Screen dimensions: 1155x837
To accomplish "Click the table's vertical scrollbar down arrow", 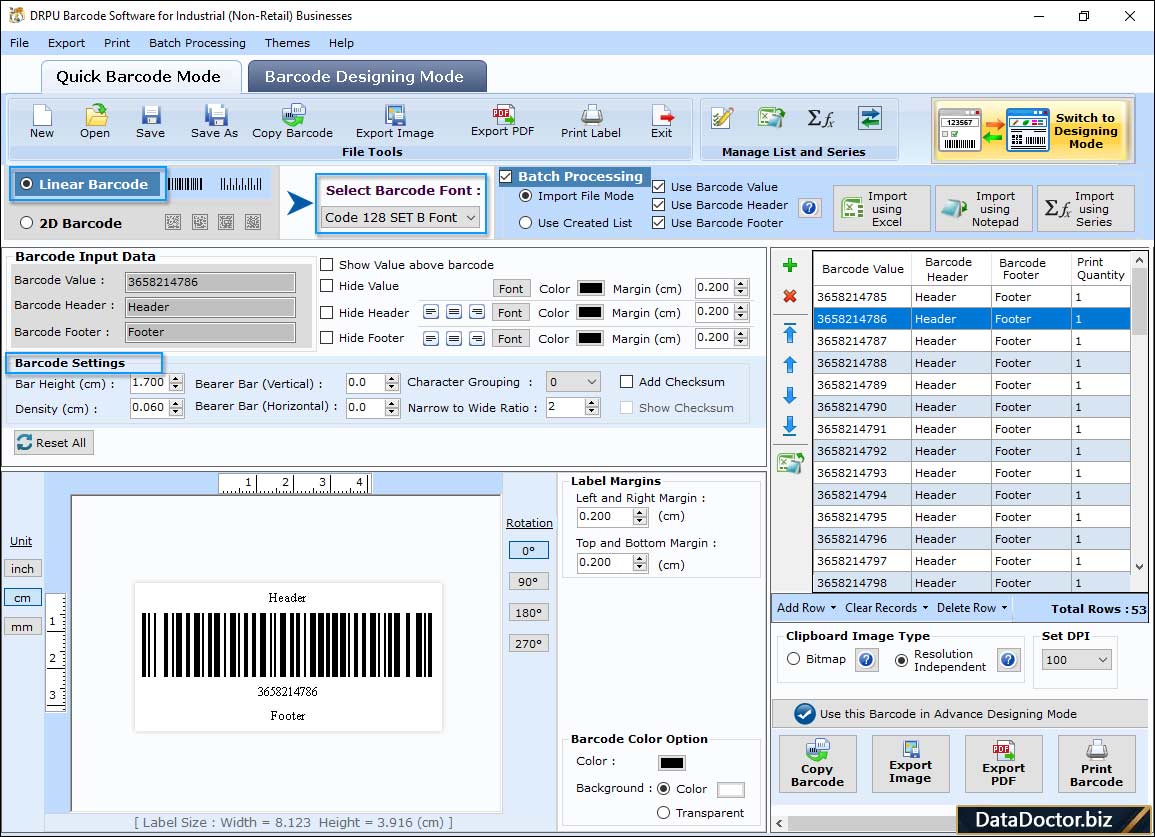I will 1139,567.
